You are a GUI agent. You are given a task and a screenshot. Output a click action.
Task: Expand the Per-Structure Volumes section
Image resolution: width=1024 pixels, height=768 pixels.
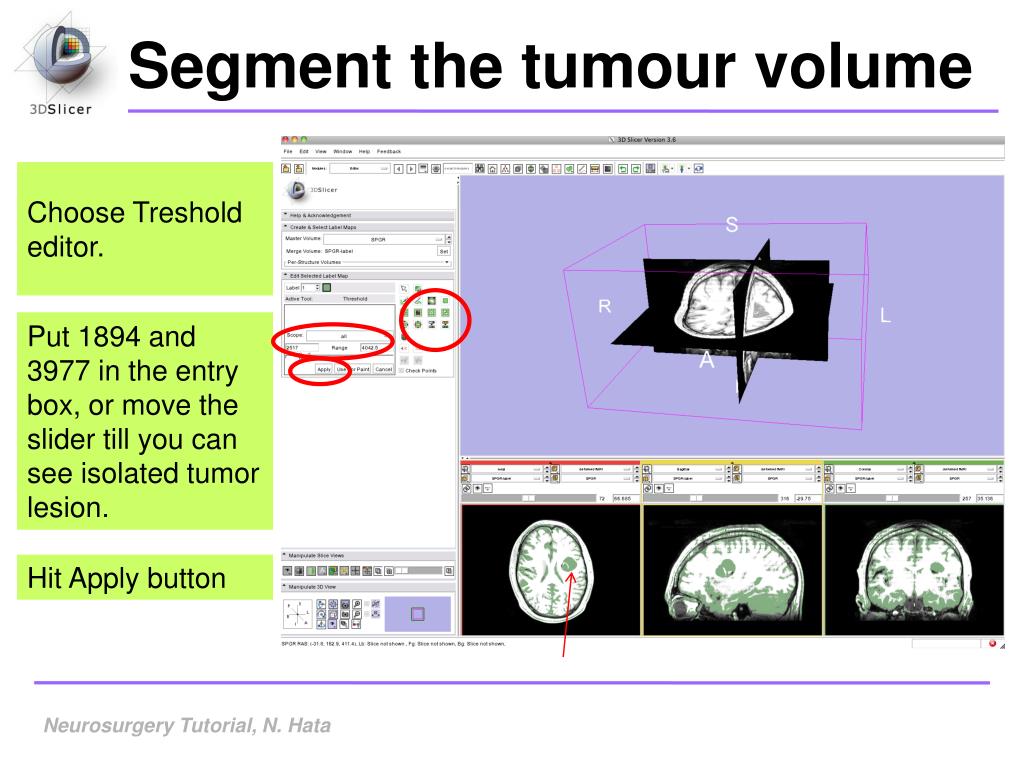(x=368, y=262)
